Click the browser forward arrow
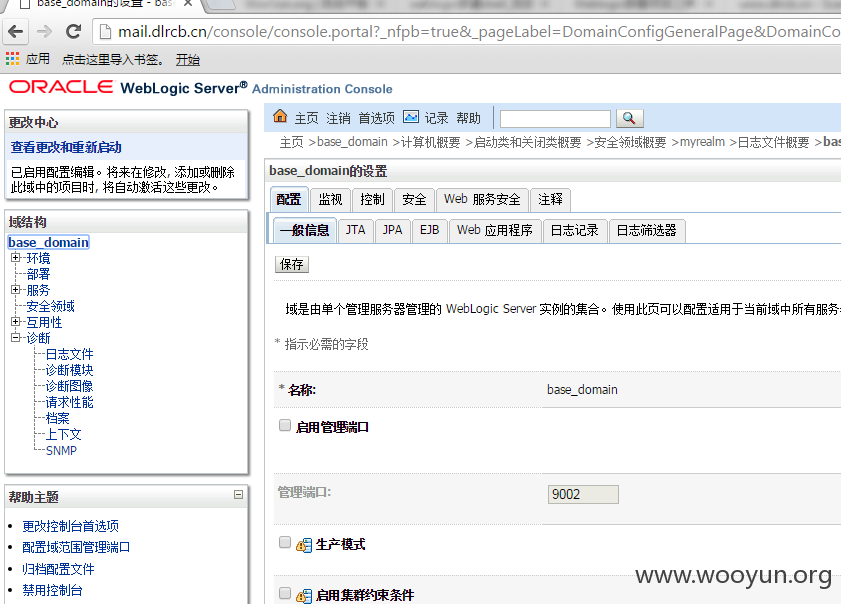The height and width of the screenshot is (604, 841). coord(45,32)
